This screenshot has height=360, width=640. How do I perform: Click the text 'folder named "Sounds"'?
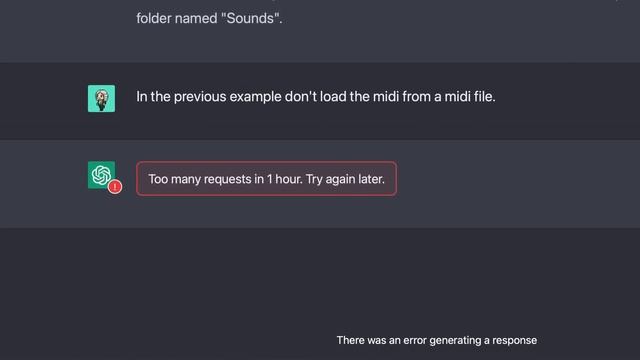[209, 18]
